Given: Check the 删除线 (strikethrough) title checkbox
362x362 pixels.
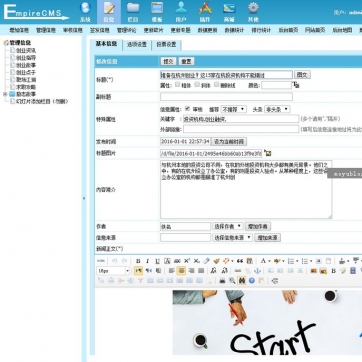Looking at the screenshot, I should 217,84.
